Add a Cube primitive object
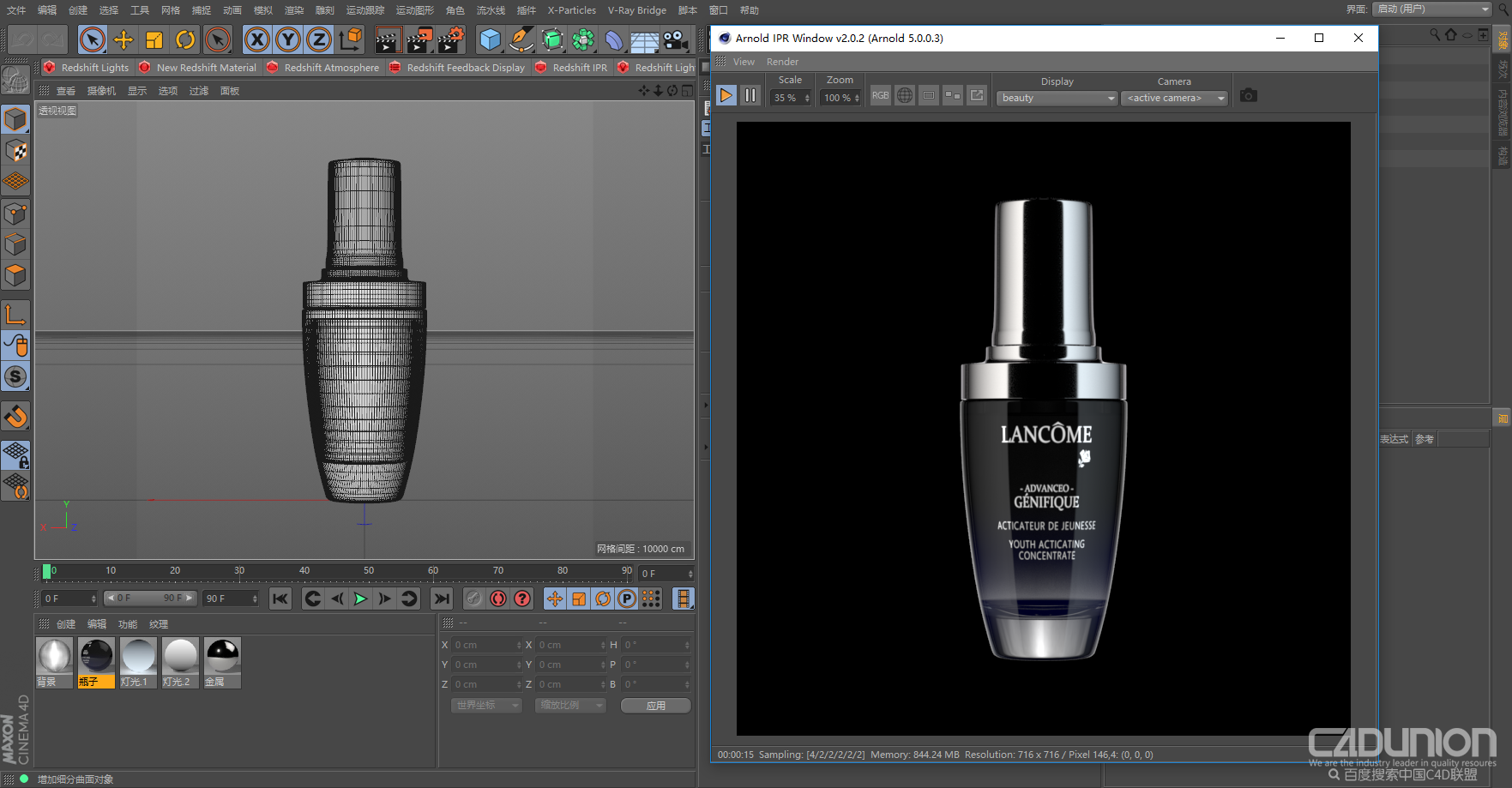 coord(491,39)
